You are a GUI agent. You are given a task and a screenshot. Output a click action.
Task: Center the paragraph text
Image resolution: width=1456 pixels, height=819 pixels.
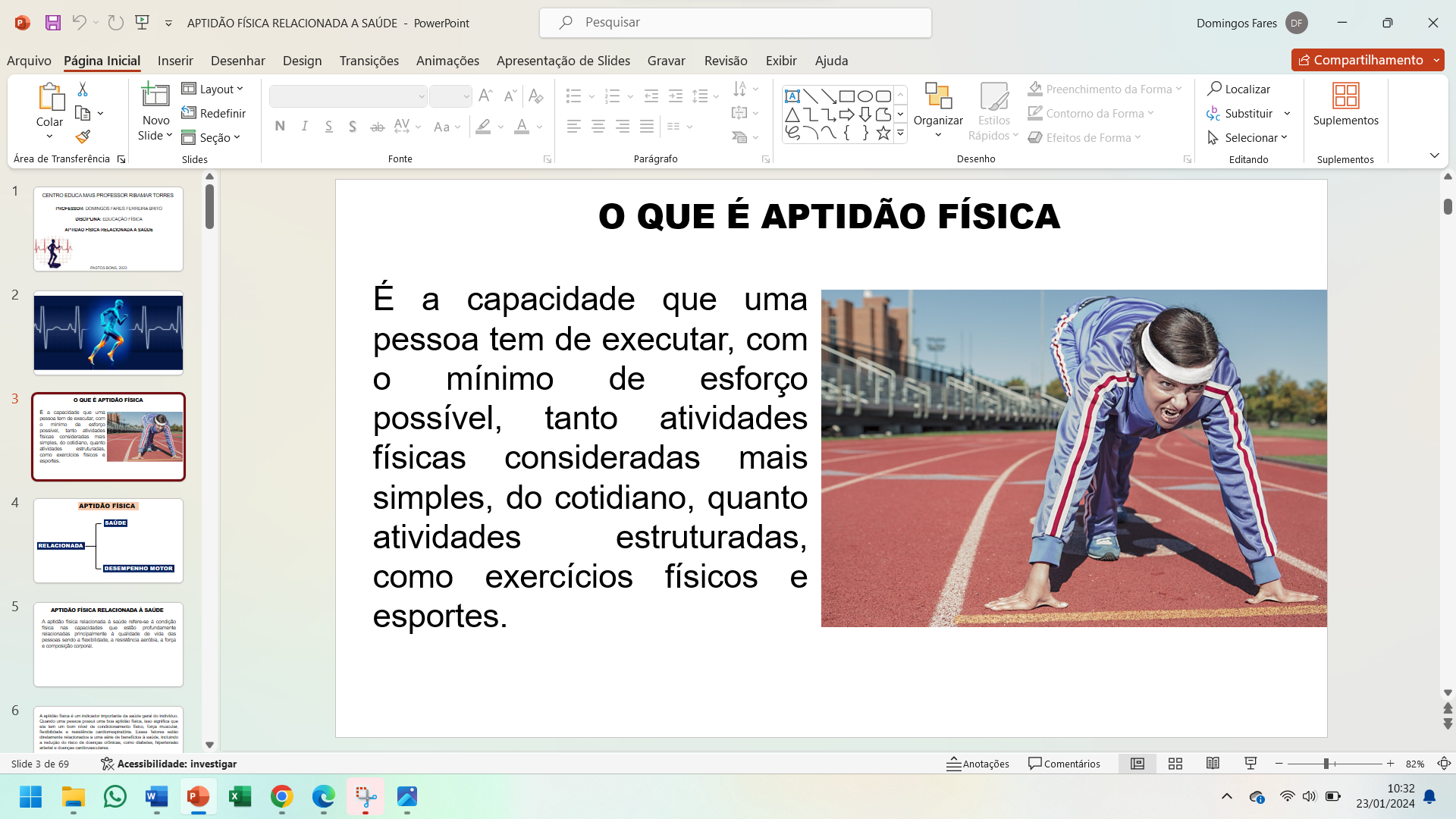tap(598, 127)
